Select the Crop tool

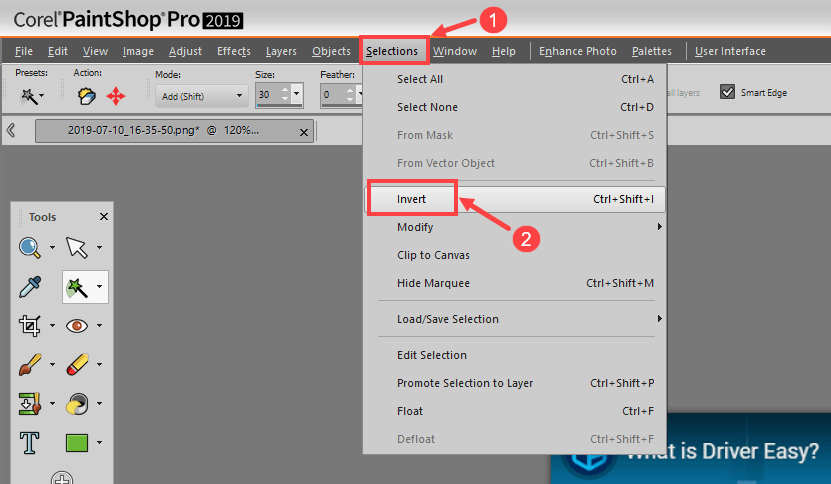pos(30,325)
